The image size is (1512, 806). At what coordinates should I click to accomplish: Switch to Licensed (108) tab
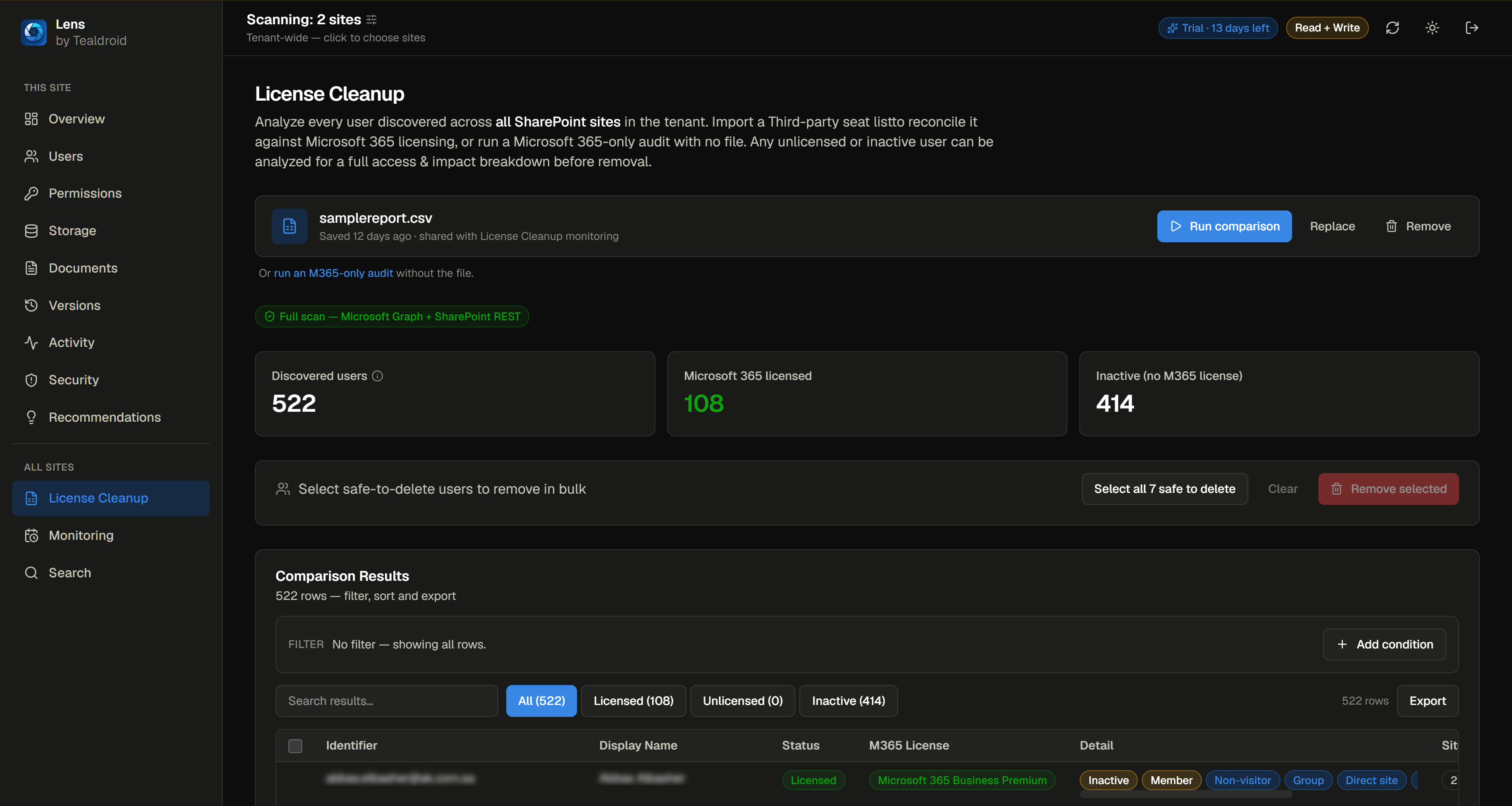coord(634,701)
